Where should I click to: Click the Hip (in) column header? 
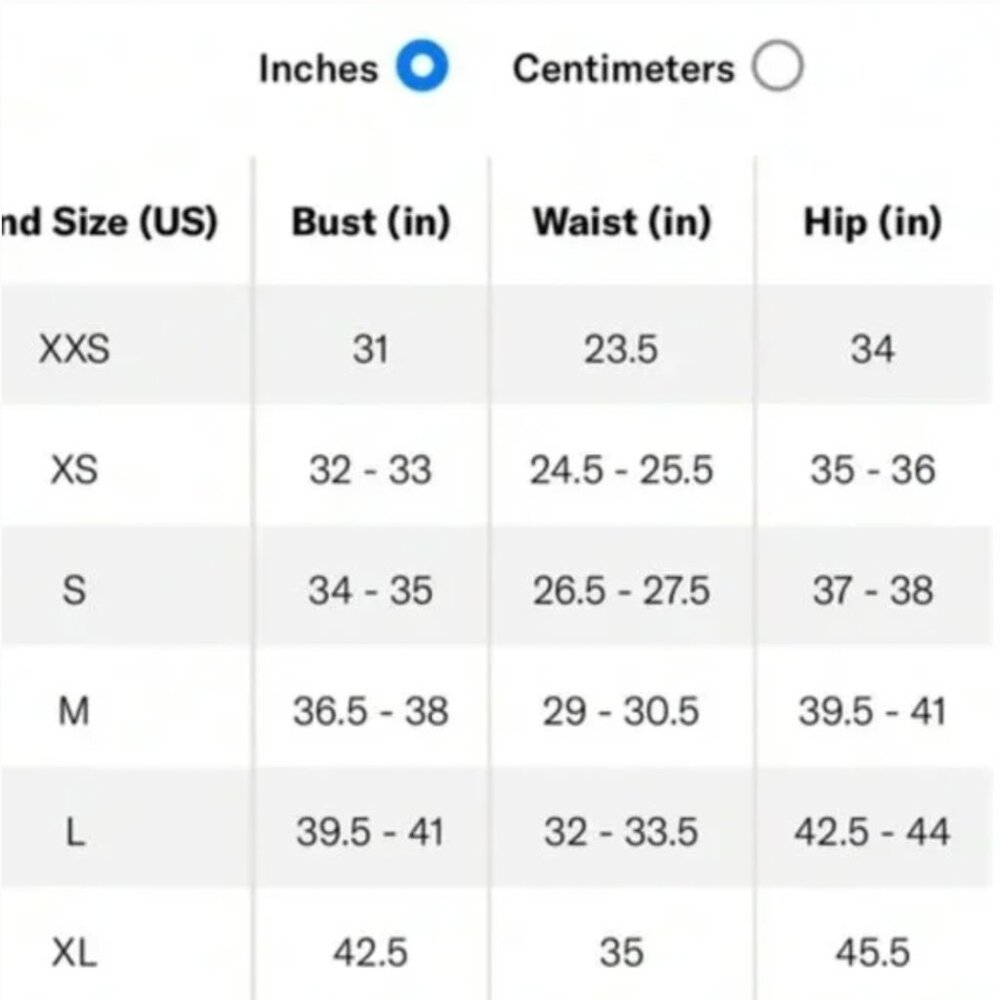coord(872,222)
